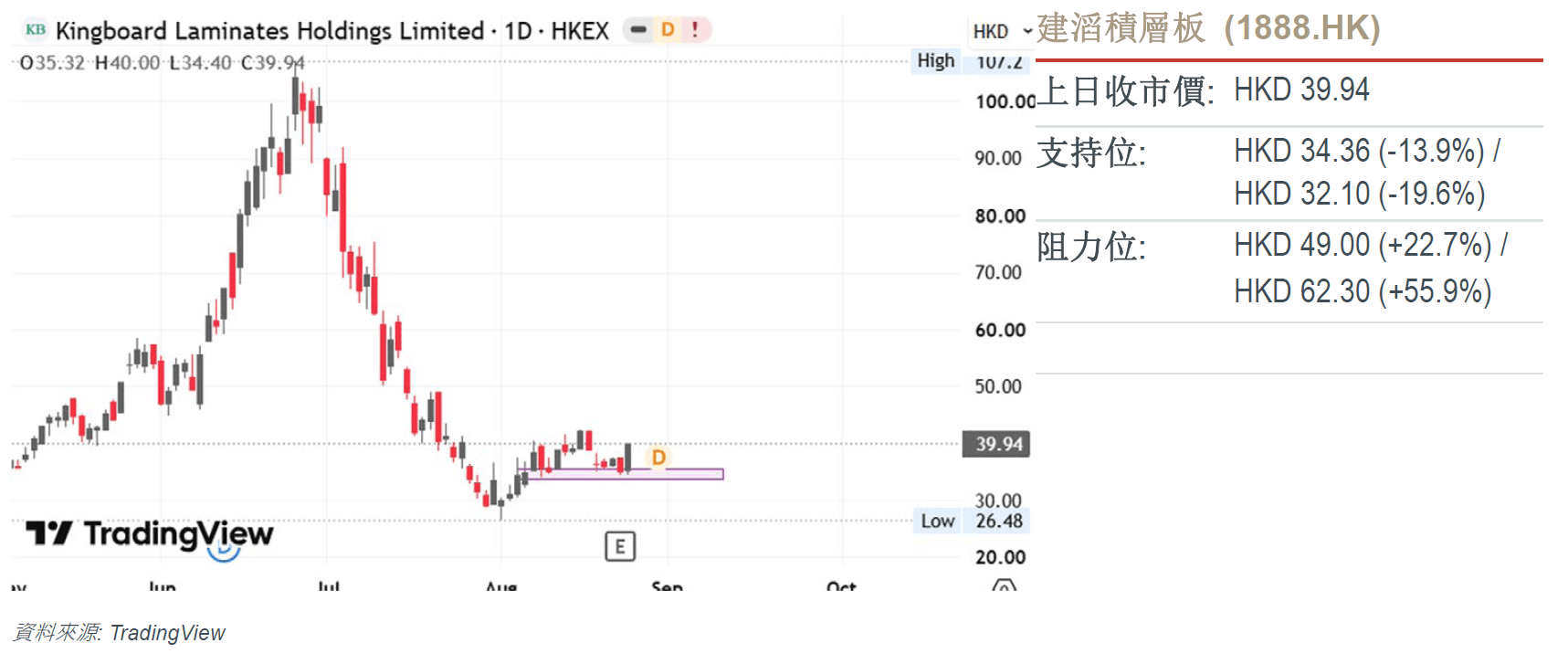Click support level HKD 32.10 (-19.6%)
This screenshot has width=1568, height=664.
(x=1360, y=194)
